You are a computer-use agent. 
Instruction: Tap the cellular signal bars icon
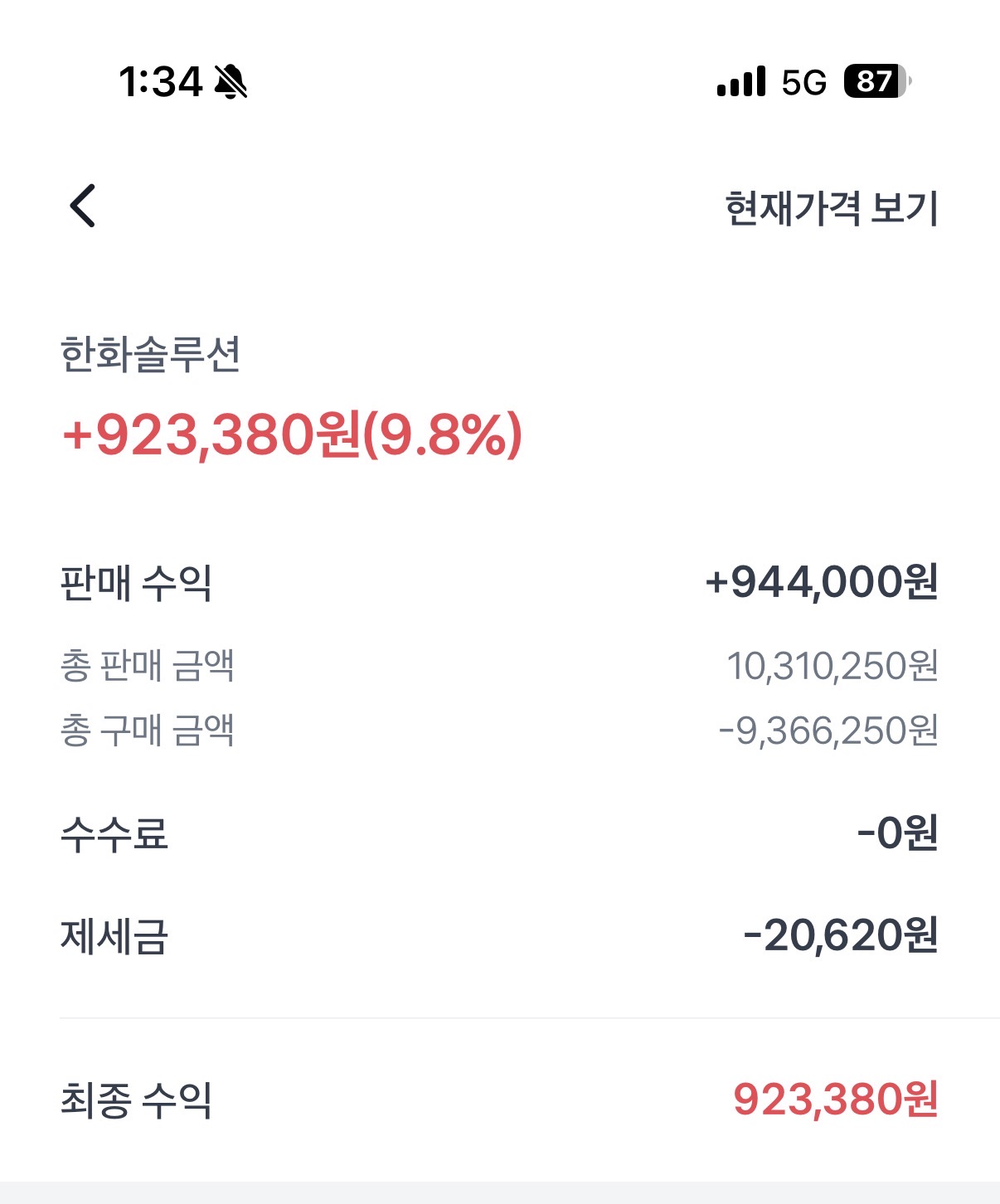click(x=741, y=81)
